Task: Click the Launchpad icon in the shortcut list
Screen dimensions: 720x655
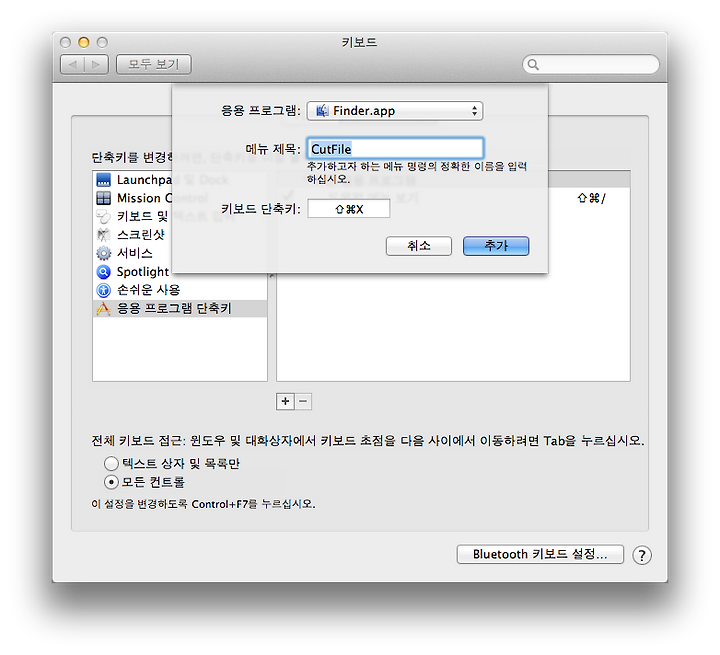Action: (103, 180)
